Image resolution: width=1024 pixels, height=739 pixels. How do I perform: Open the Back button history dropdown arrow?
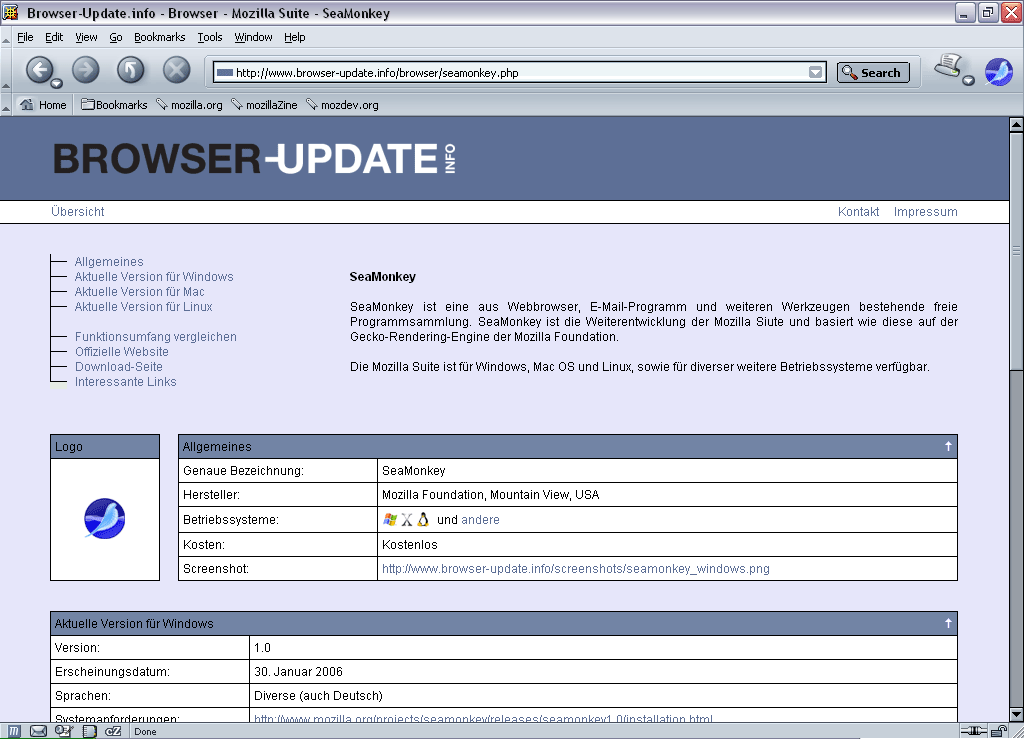[57, 84]
